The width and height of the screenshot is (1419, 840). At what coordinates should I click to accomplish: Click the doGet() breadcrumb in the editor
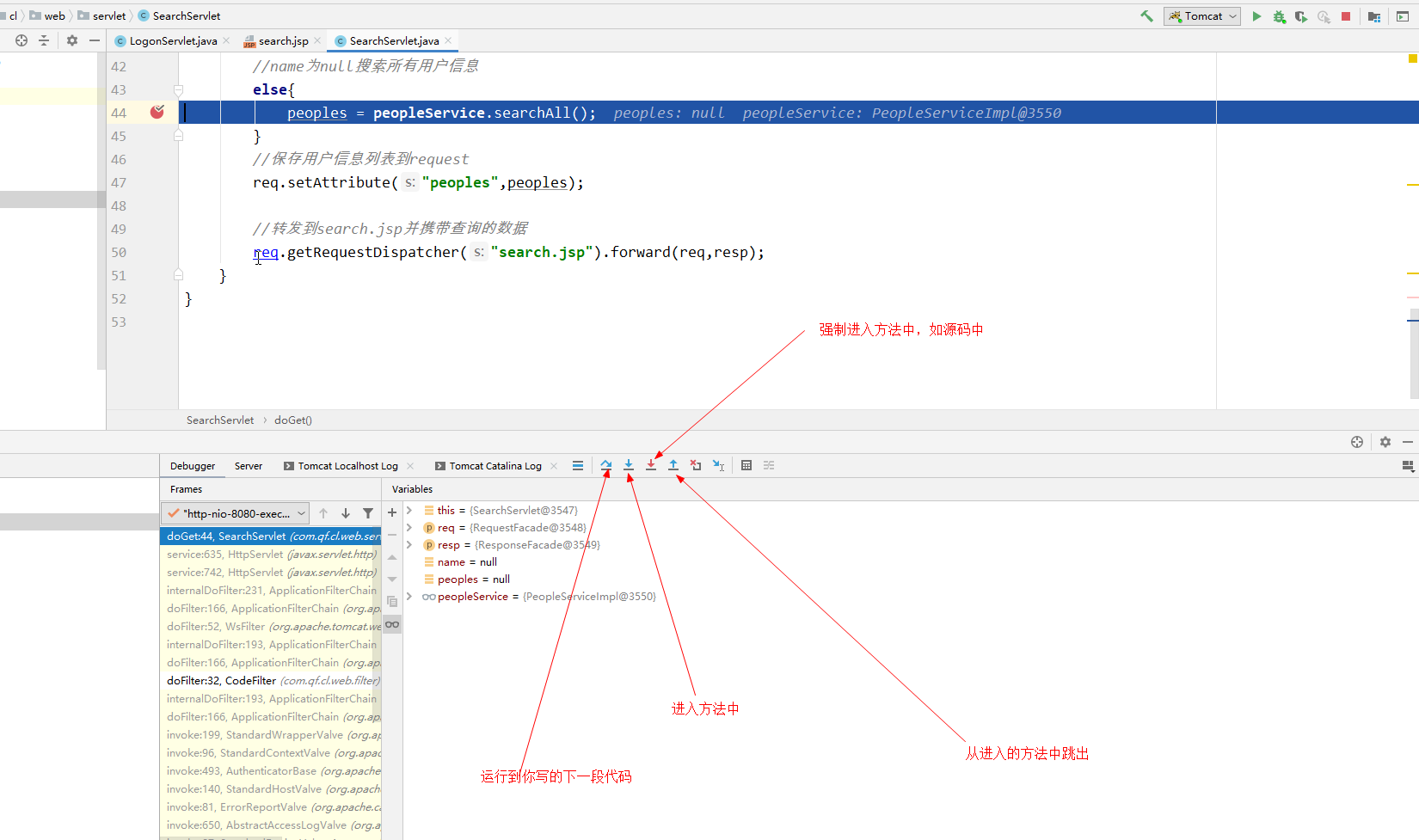(293, 420)
